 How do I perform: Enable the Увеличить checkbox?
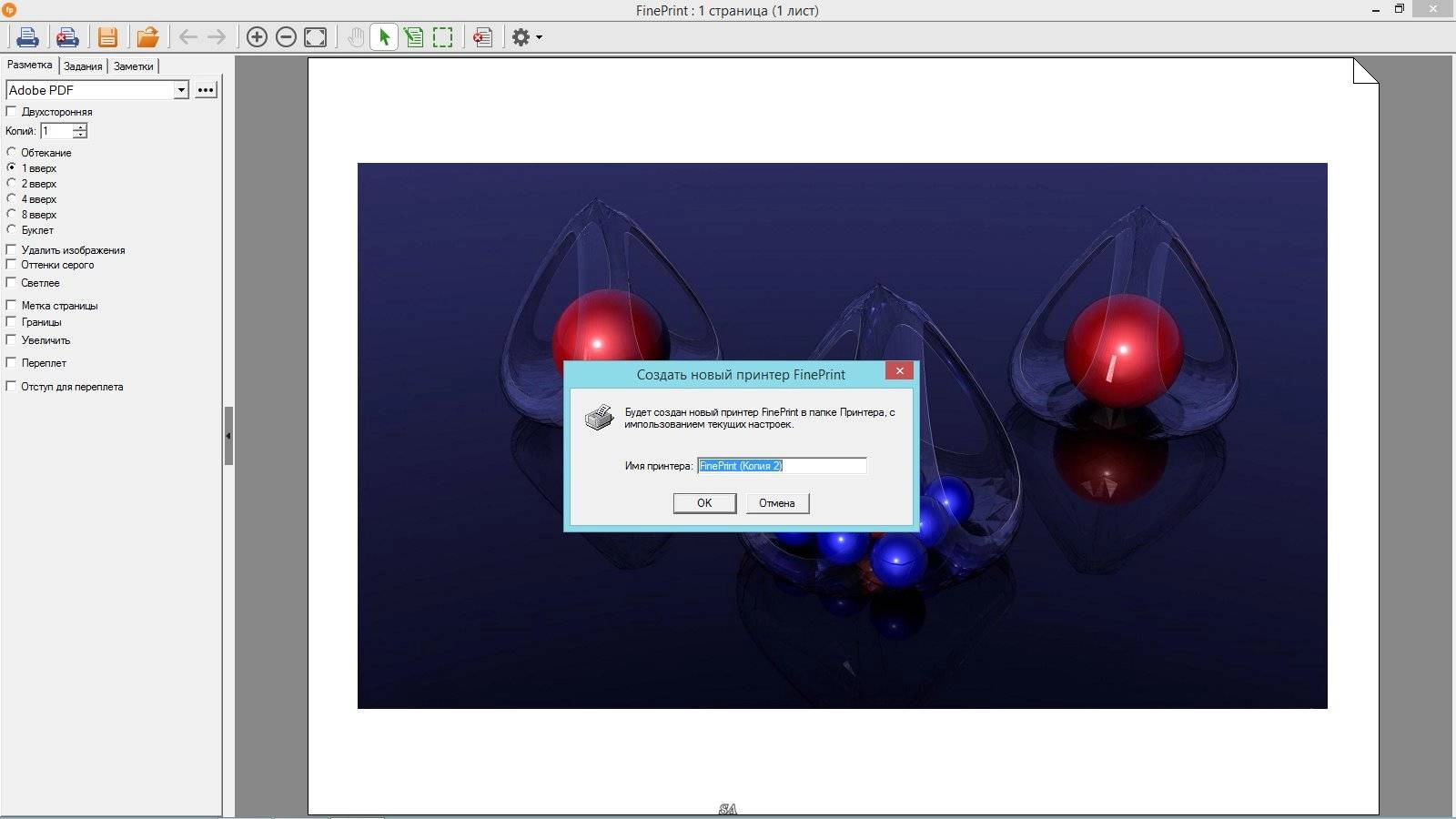pyautogui.click(x=11, y=339)
